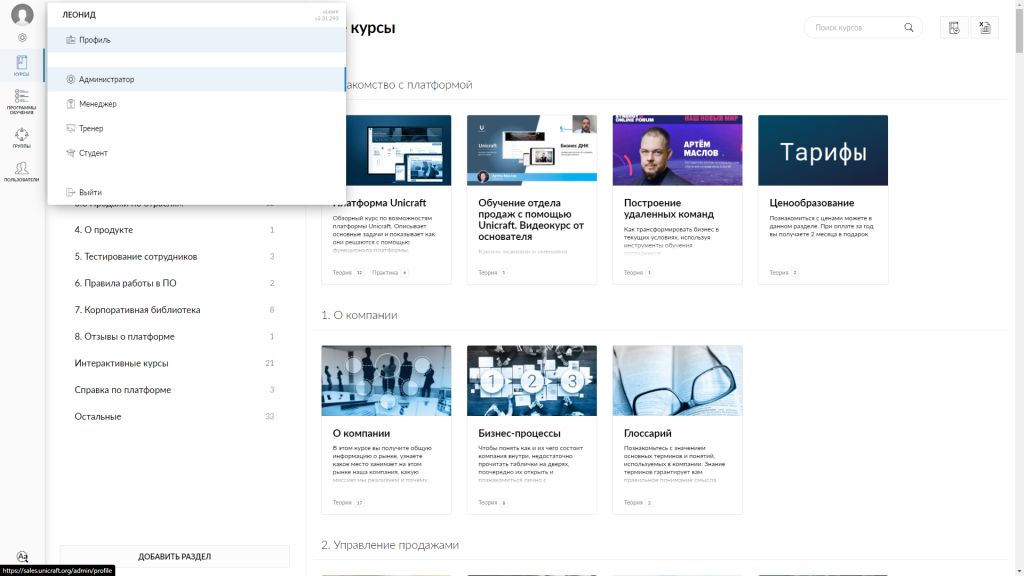
Task: Click the Бизнес-процессы course title
Action: (519, 433)
